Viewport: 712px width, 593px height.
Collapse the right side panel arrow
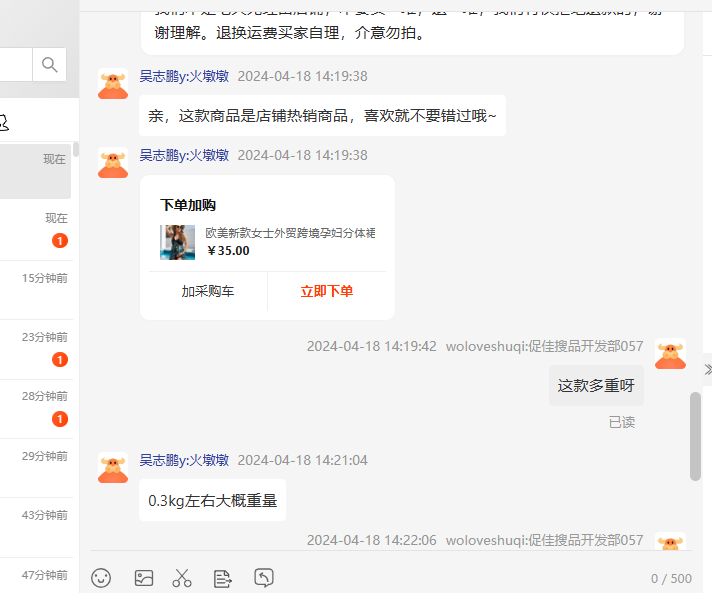point(707,369)
